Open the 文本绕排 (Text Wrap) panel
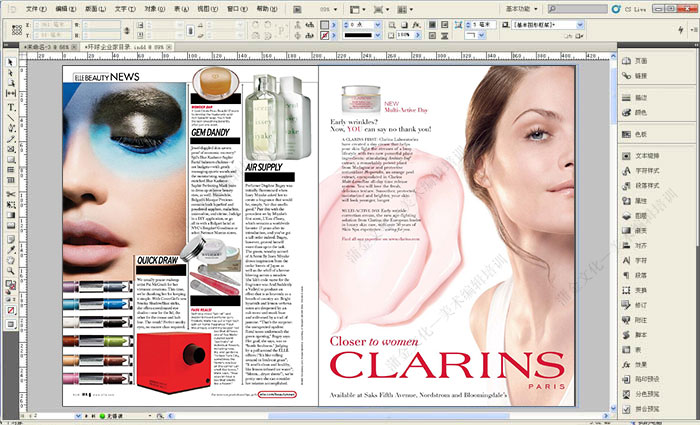The image size is (700, 425). [x=641, y=156]
